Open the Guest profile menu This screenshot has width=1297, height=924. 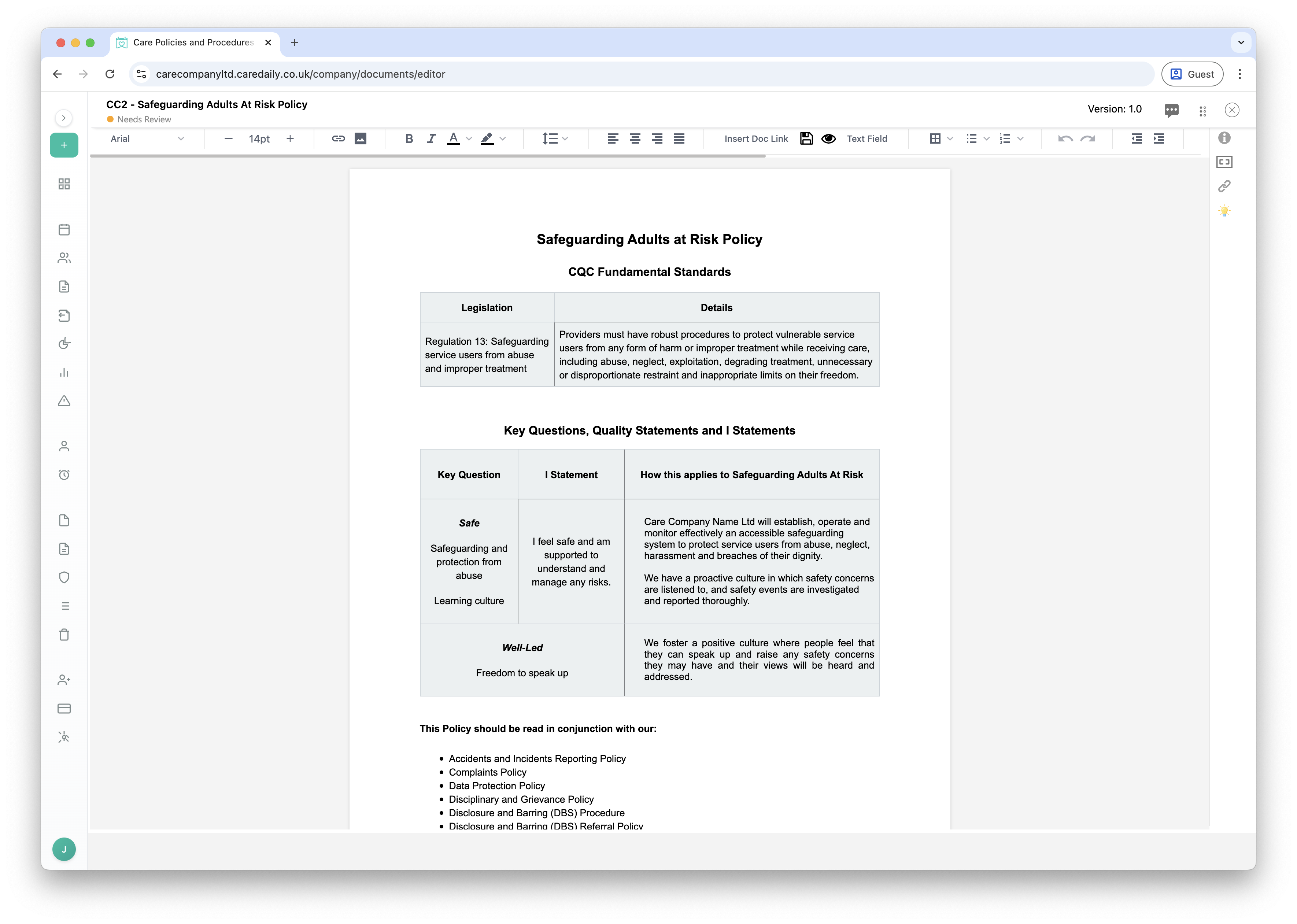1192,74
